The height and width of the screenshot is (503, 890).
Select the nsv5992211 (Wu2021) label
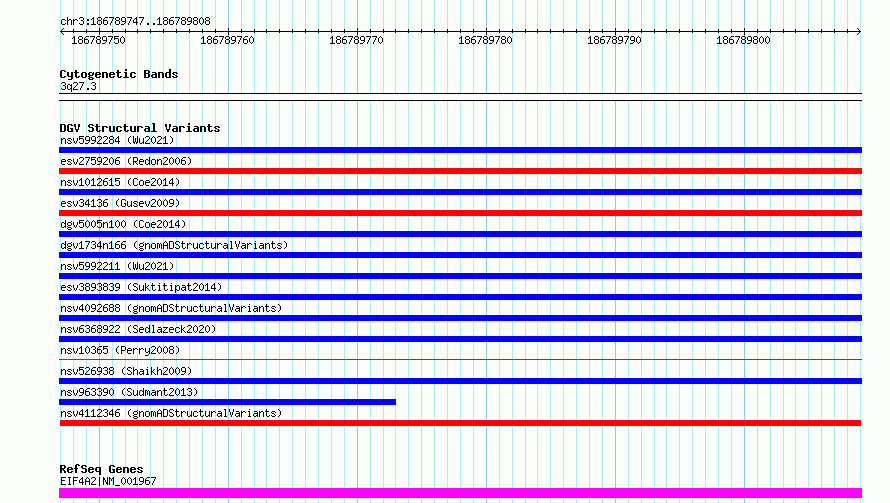tap(117, 266)
